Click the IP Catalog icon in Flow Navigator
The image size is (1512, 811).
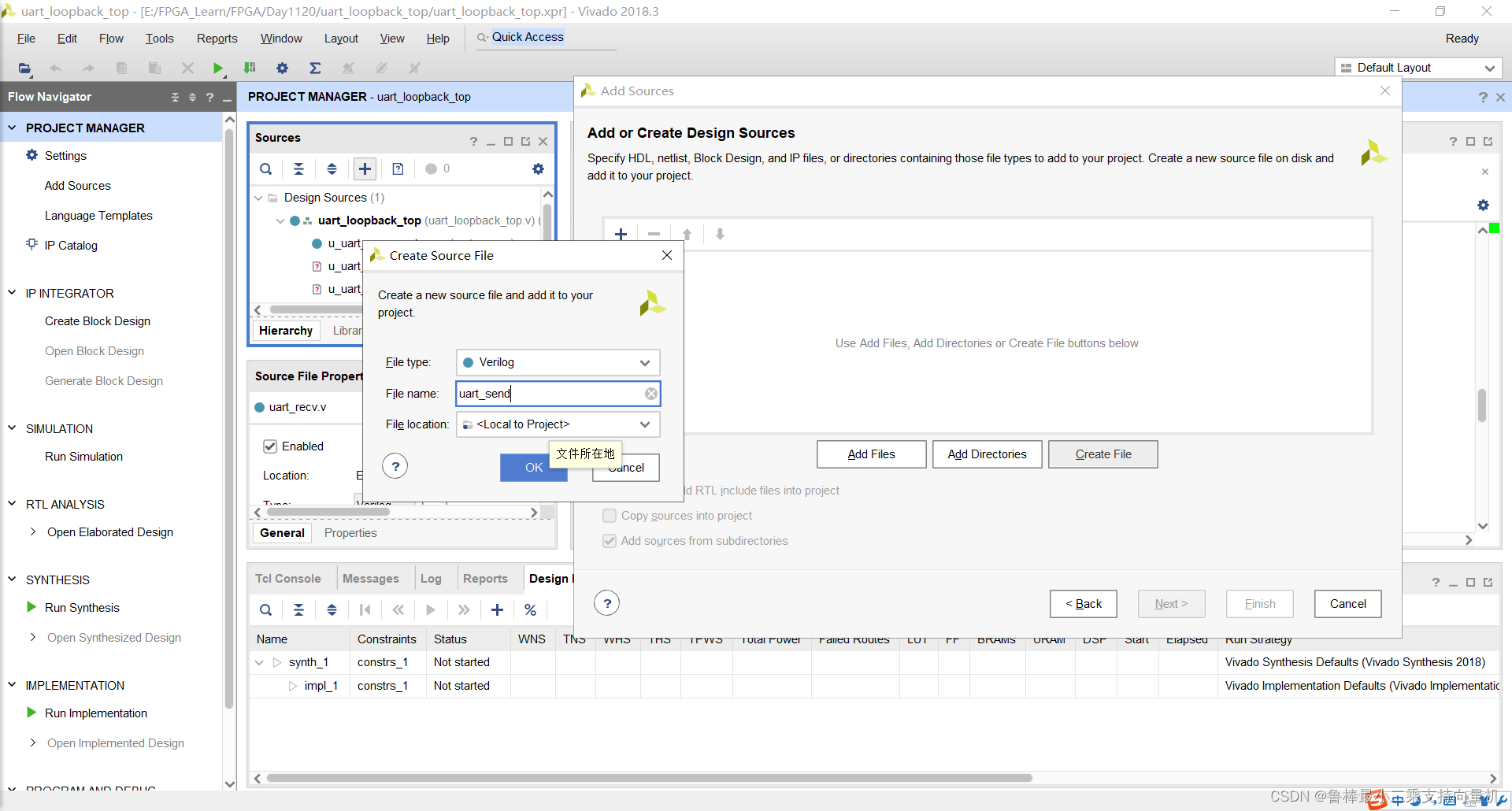[x=31, y=245]
